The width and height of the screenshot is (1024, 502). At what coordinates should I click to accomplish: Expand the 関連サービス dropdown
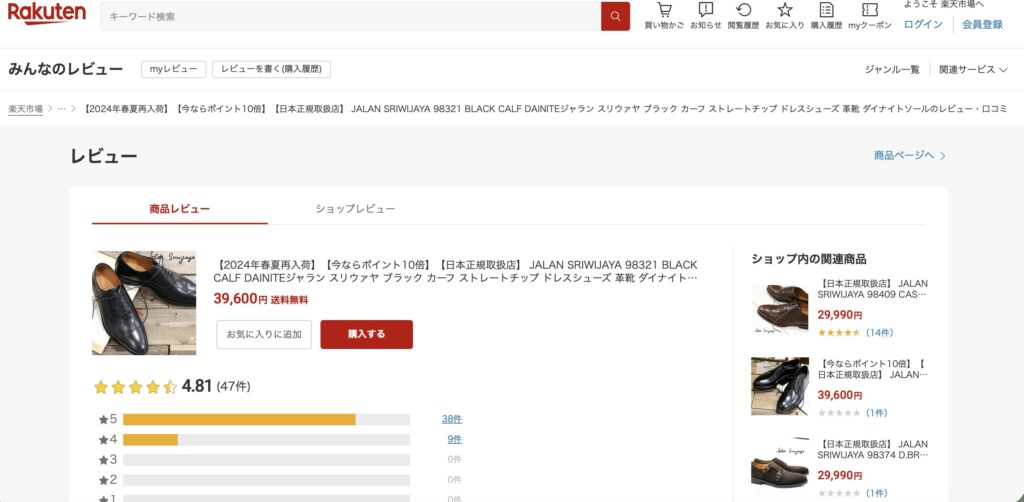pyautogui.click(x=973, y=69)
